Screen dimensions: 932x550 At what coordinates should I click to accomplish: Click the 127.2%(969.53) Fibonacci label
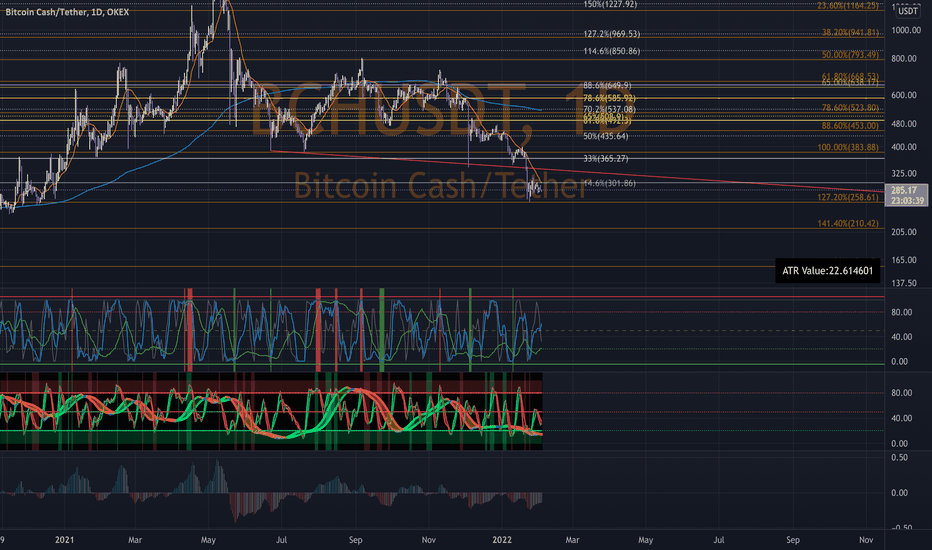pyautogui.click(x=612, y=34)
